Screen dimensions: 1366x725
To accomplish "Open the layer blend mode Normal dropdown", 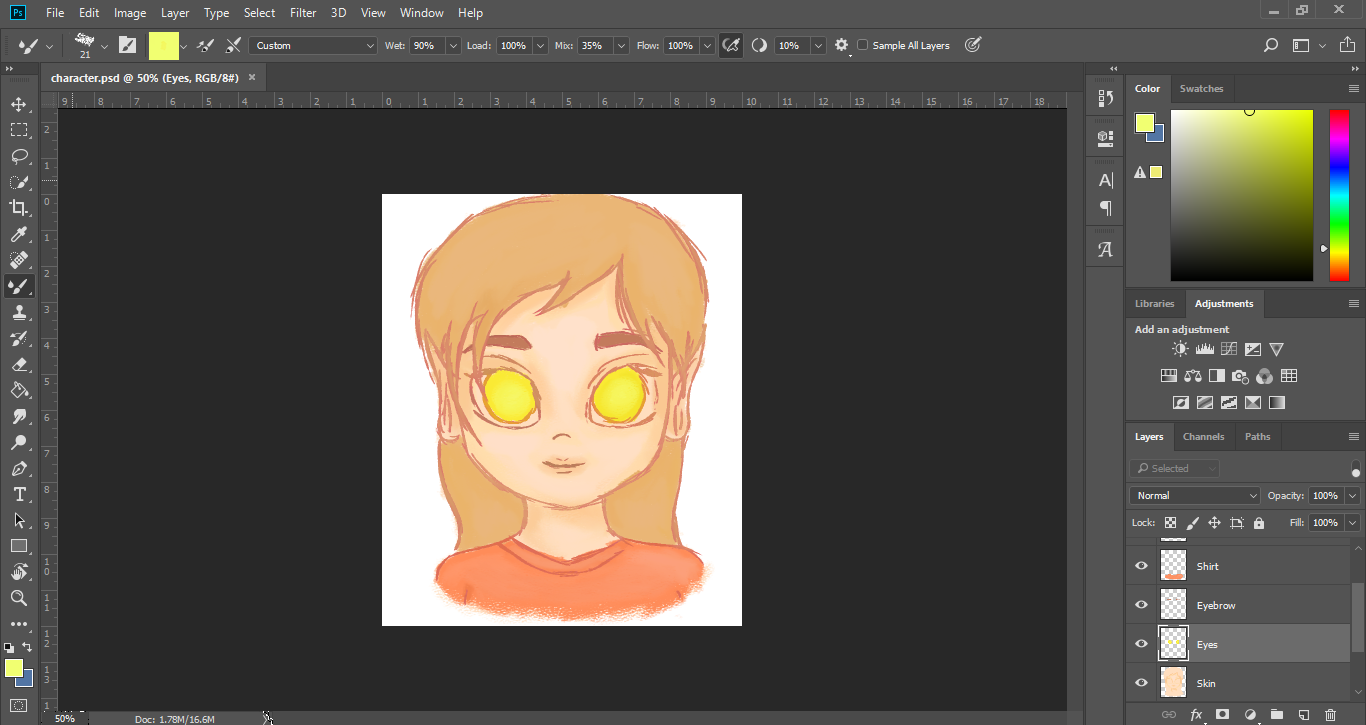I will [x=1195, y=495].
